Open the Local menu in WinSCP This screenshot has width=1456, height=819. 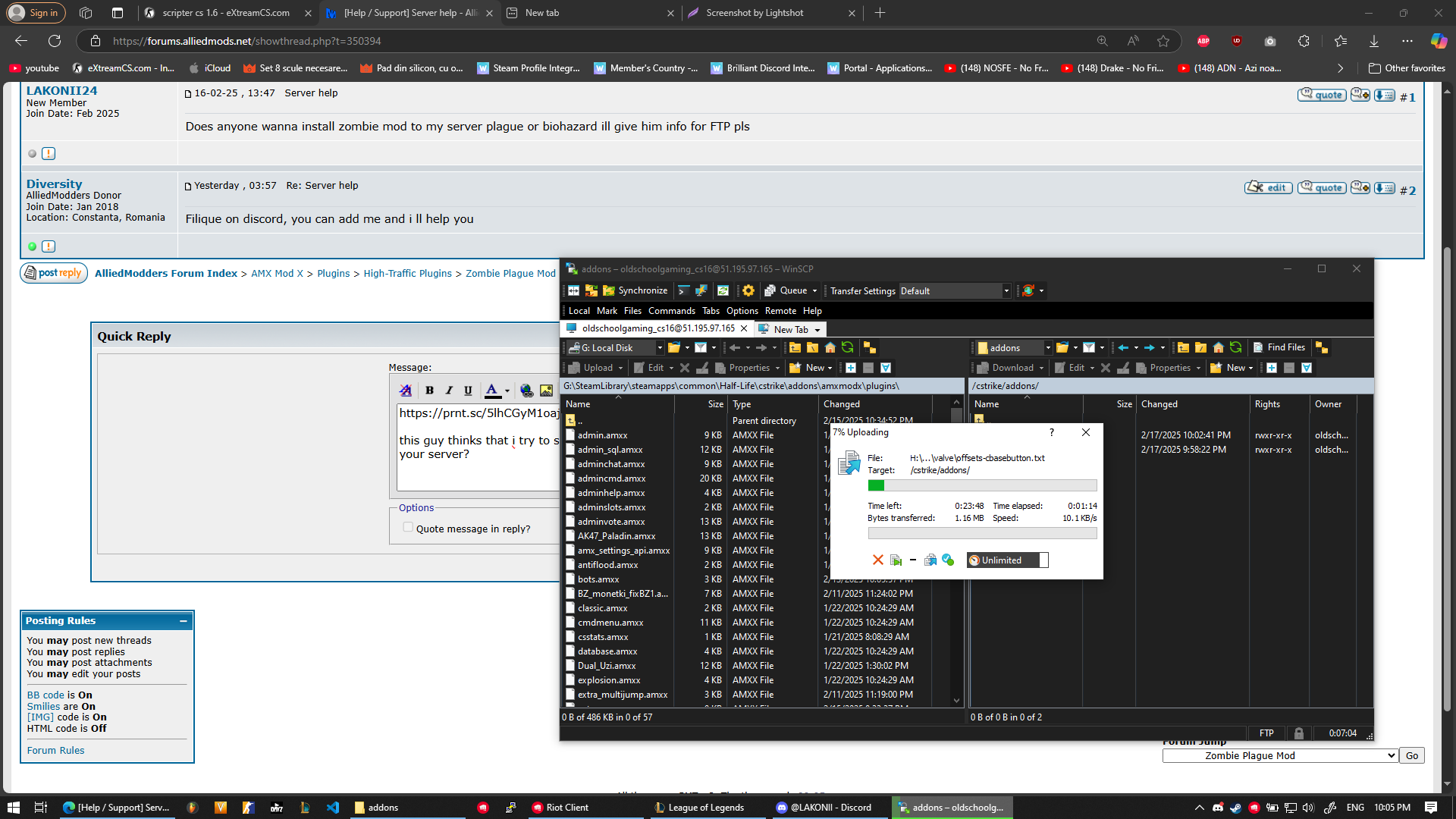[x=579, y=311]
